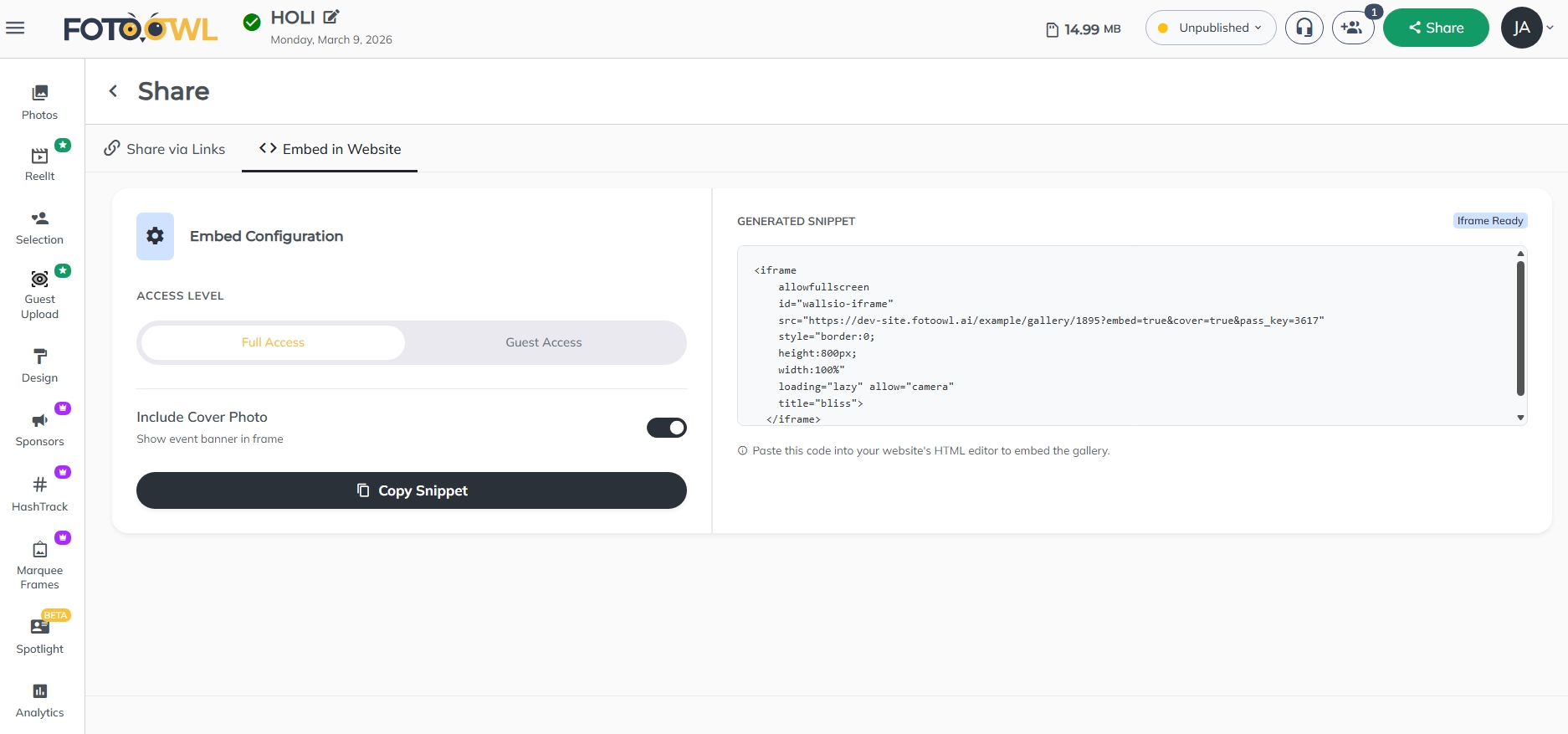Click the FotoOwl logo
This screenshot has width=1568, height=734.
point(141,28)
